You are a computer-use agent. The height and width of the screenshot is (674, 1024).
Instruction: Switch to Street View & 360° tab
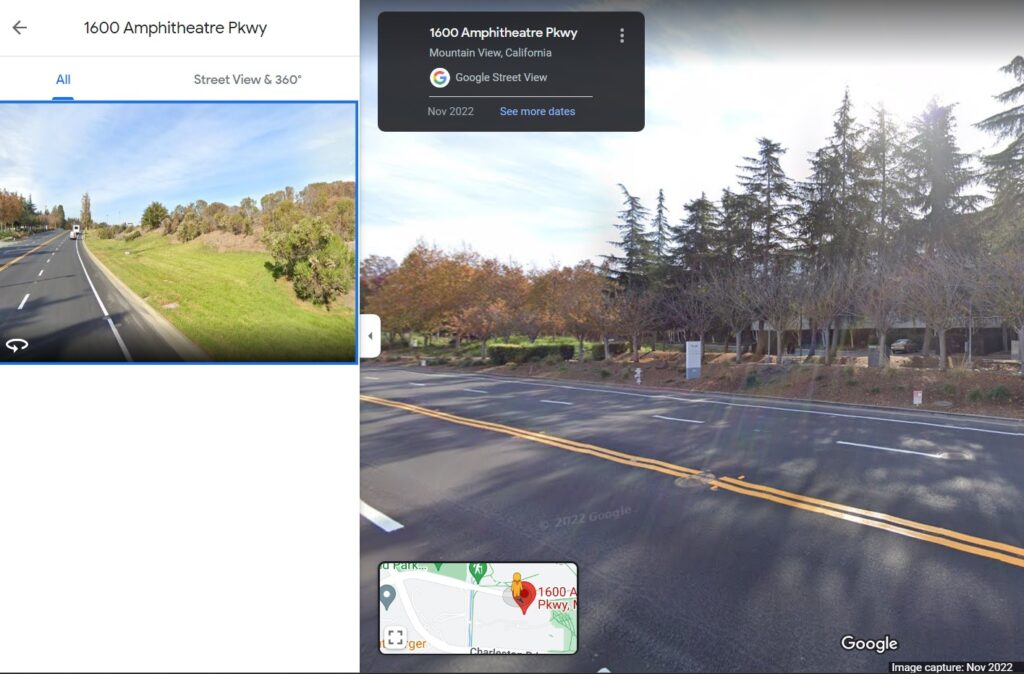point(248,80)
